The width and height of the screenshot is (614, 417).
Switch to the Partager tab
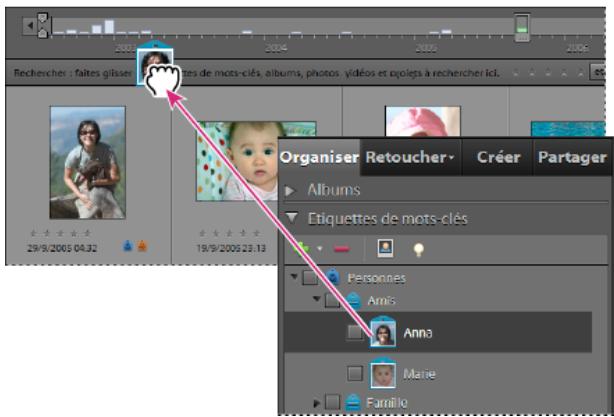tap(572, 157)
